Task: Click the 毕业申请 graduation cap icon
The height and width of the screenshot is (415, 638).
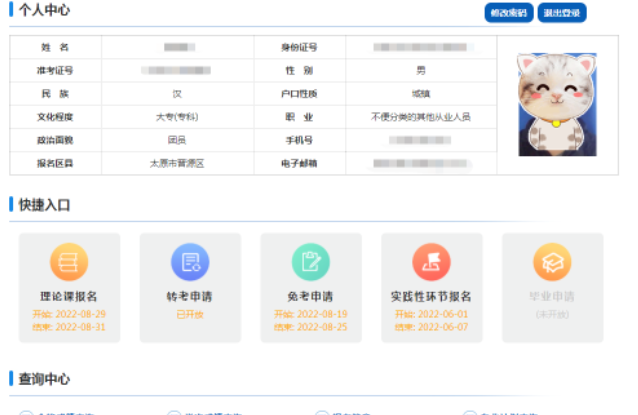Action: tap(553, 262)
